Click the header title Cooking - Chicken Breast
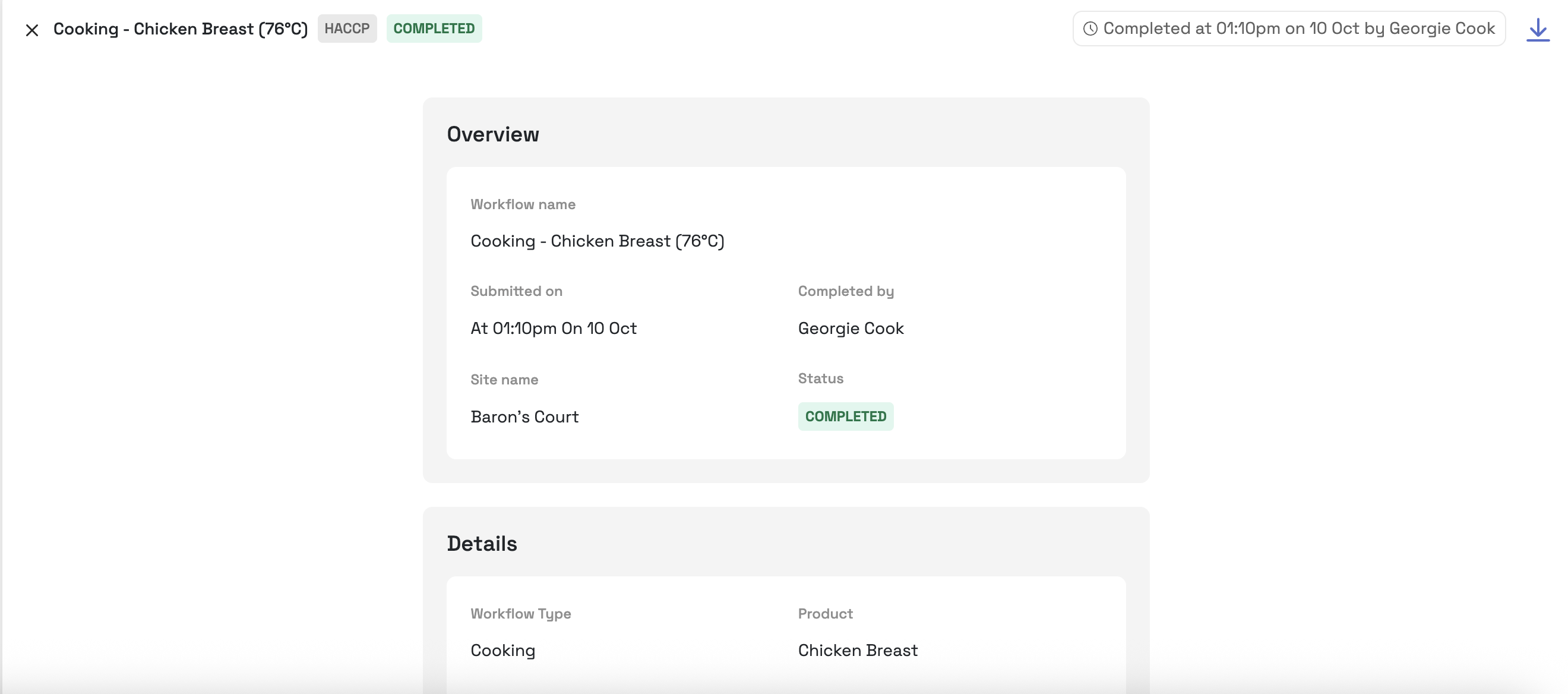 coord(180,29)
